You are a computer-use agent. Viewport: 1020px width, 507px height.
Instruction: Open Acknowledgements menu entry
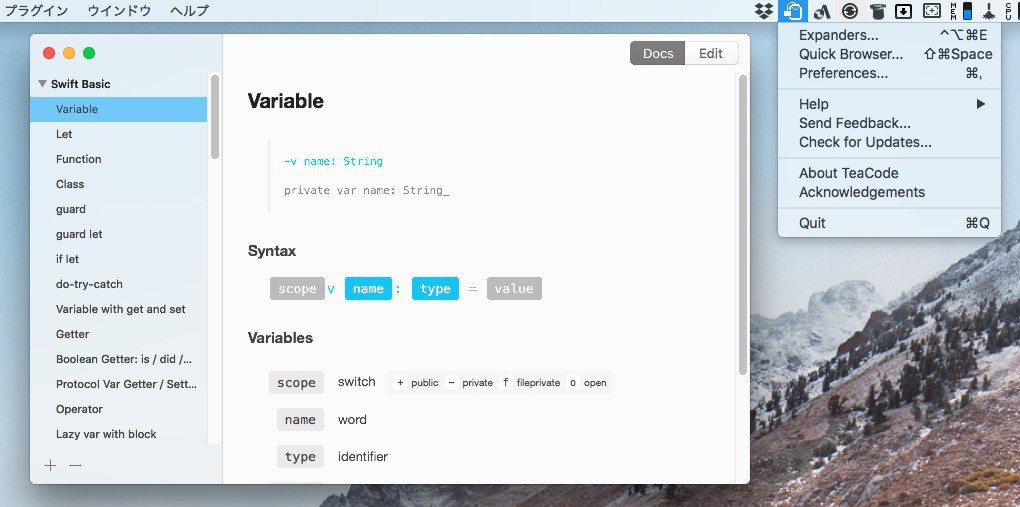(x=889, y=192)
